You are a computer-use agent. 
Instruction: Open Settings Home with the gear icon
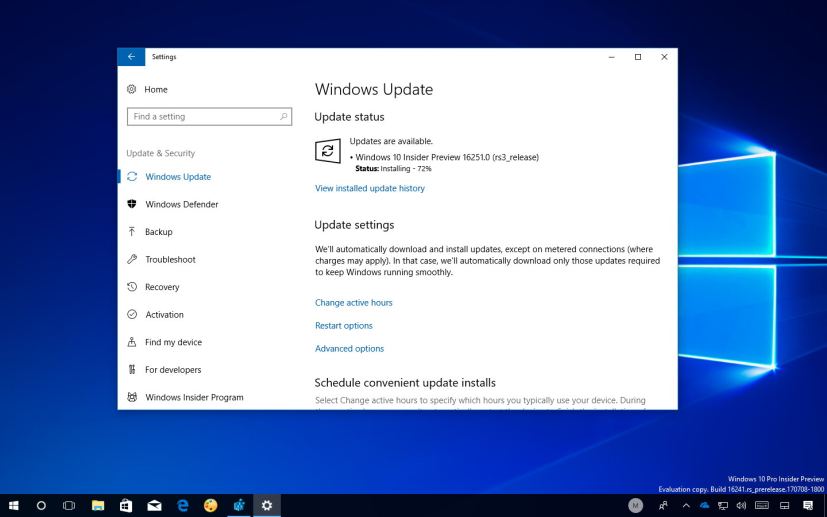point(131,89)
